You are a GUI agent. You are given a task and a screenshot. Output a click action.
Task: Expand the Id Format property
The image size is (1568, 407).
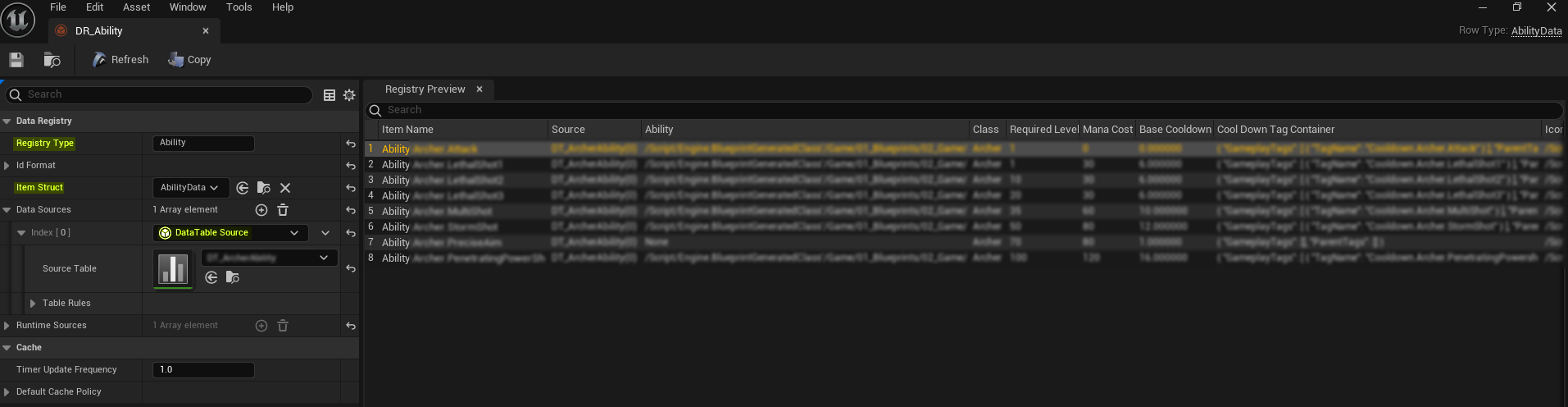point(7,166)
